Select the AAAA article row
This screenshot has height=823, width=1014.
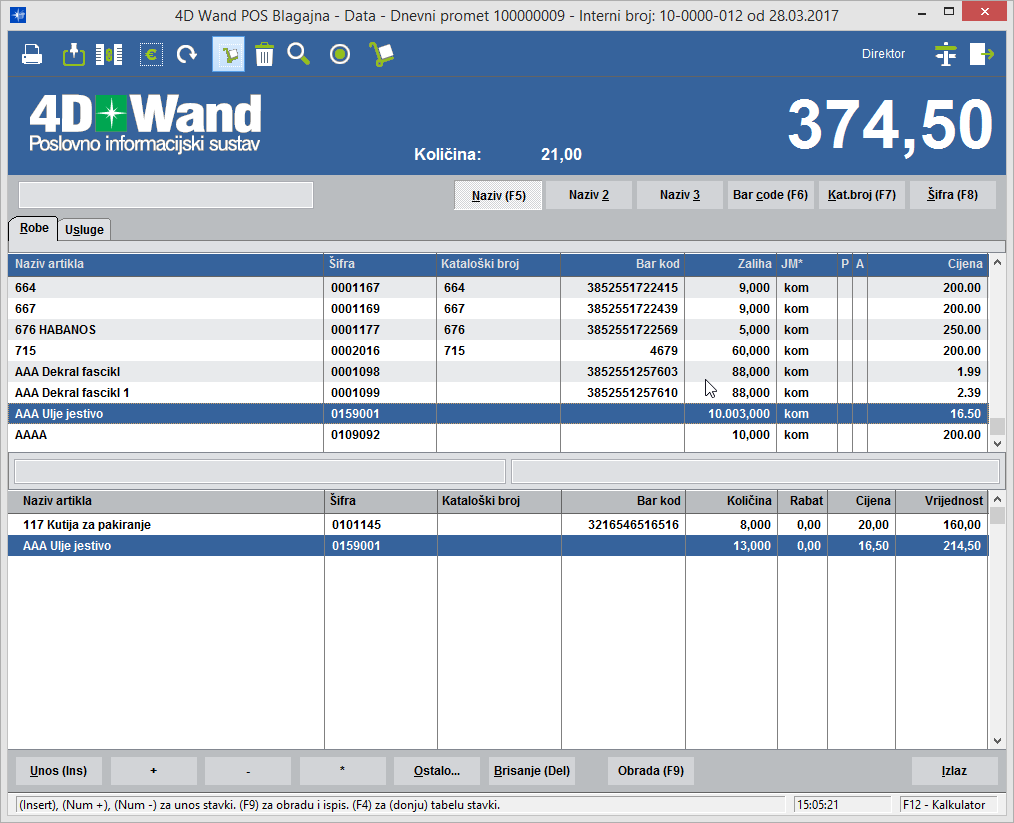pyautogui.click(x=498, y=434)
